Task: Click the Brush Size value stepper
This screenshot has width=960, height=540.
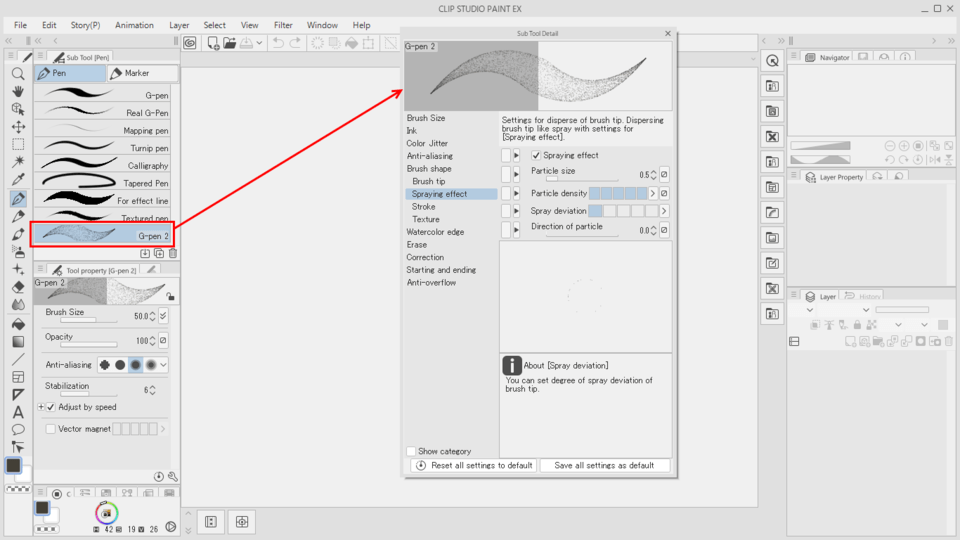Action: click(x=152, y=316)
